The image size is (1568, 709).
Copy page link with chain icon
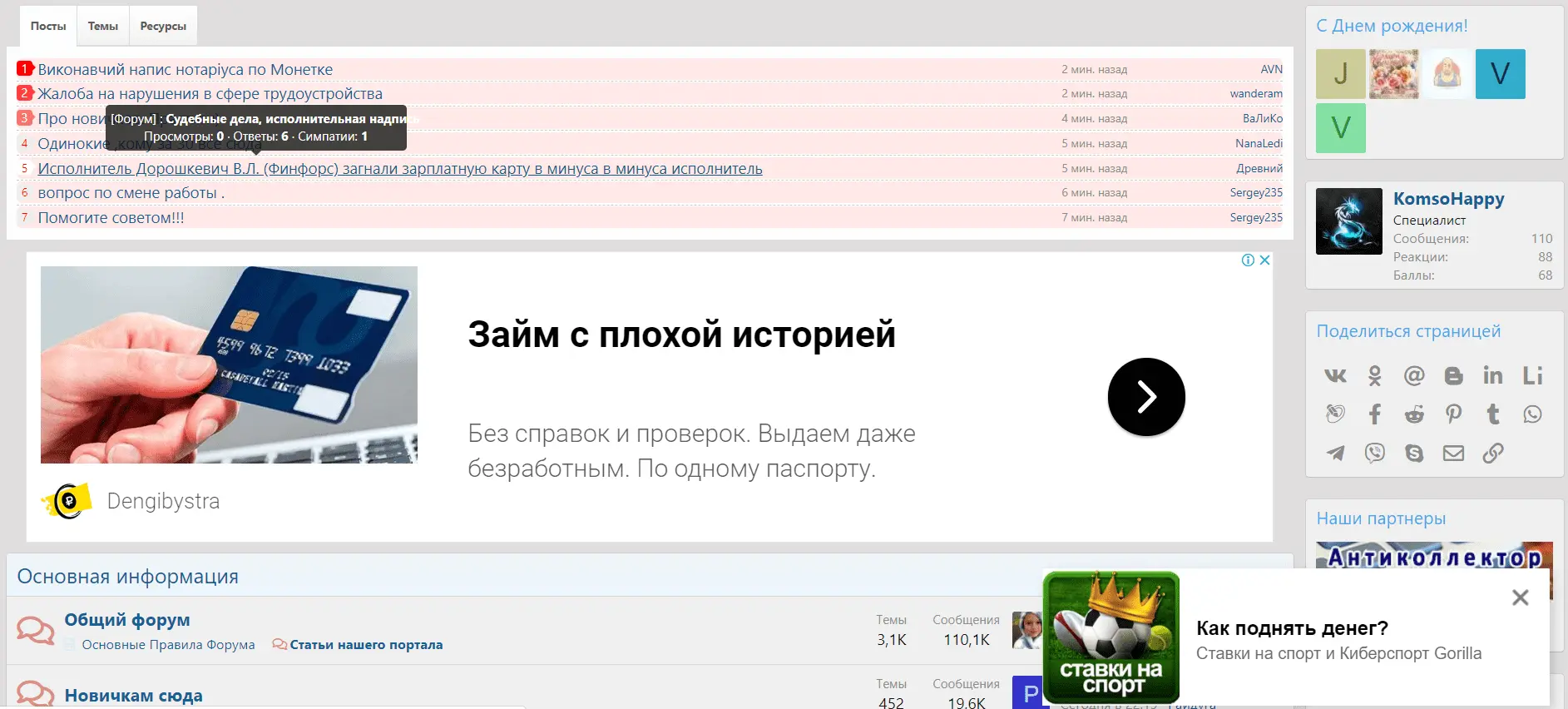1493,453
